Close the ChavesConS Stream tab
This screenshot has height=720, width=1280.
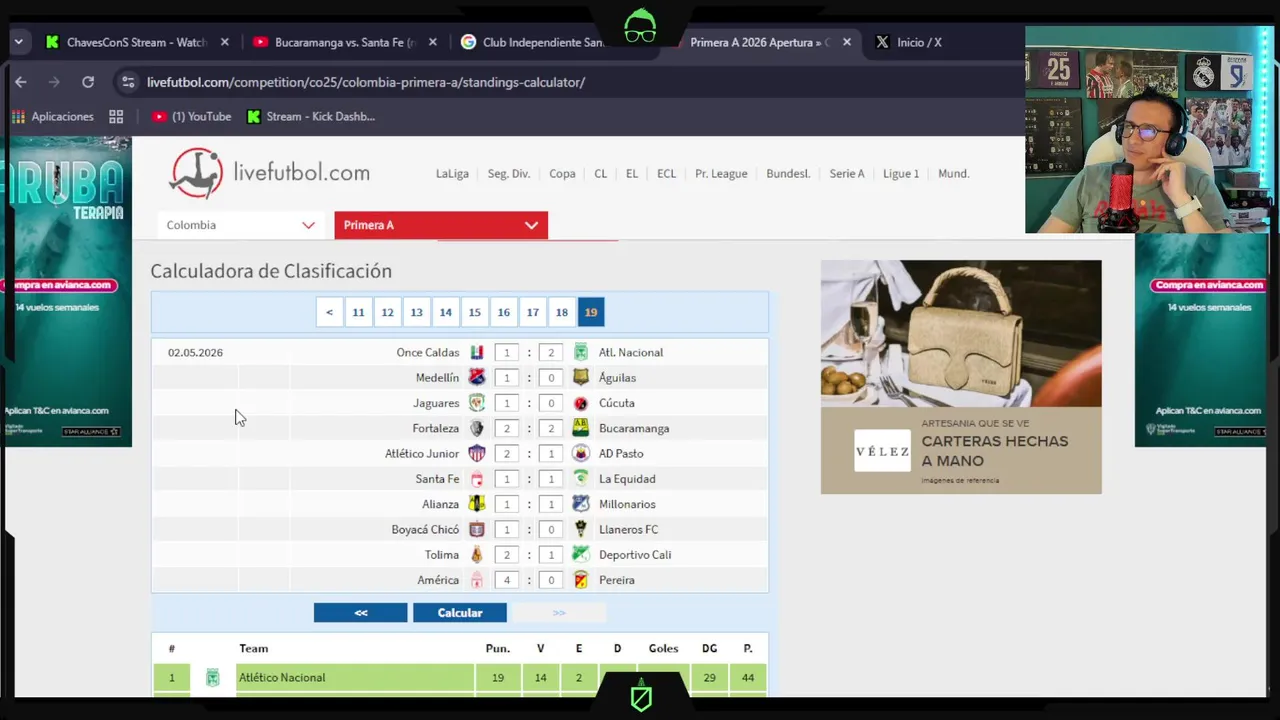click(225, 42)
